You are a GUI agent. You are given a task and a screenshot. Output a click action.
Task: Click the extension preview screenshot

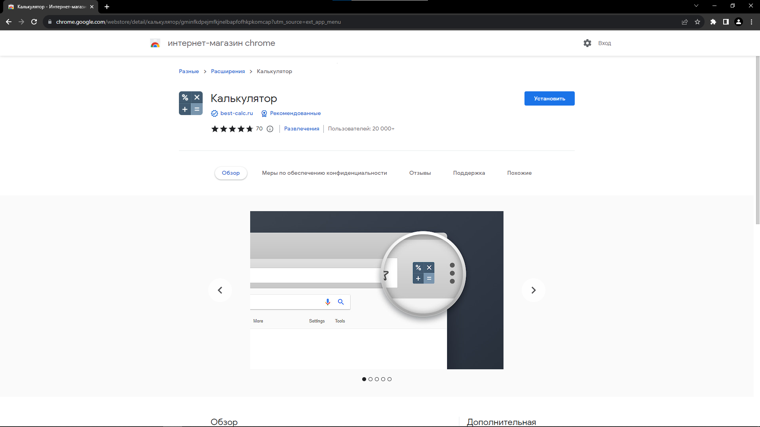(x=377, y=290)
